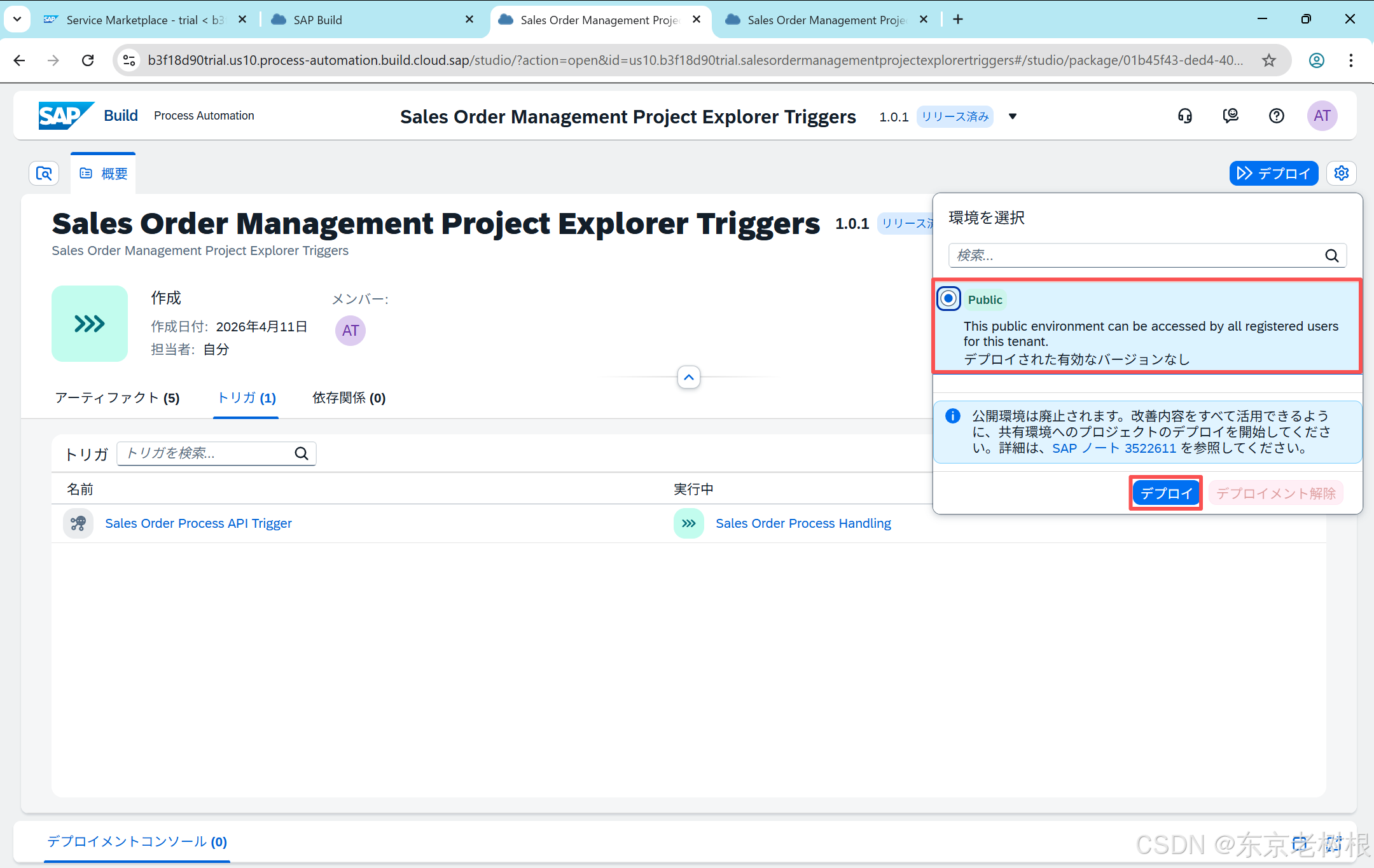Collapse the project header with the chevron
The height and width of the screenshot is (868, 1374).
688,377
